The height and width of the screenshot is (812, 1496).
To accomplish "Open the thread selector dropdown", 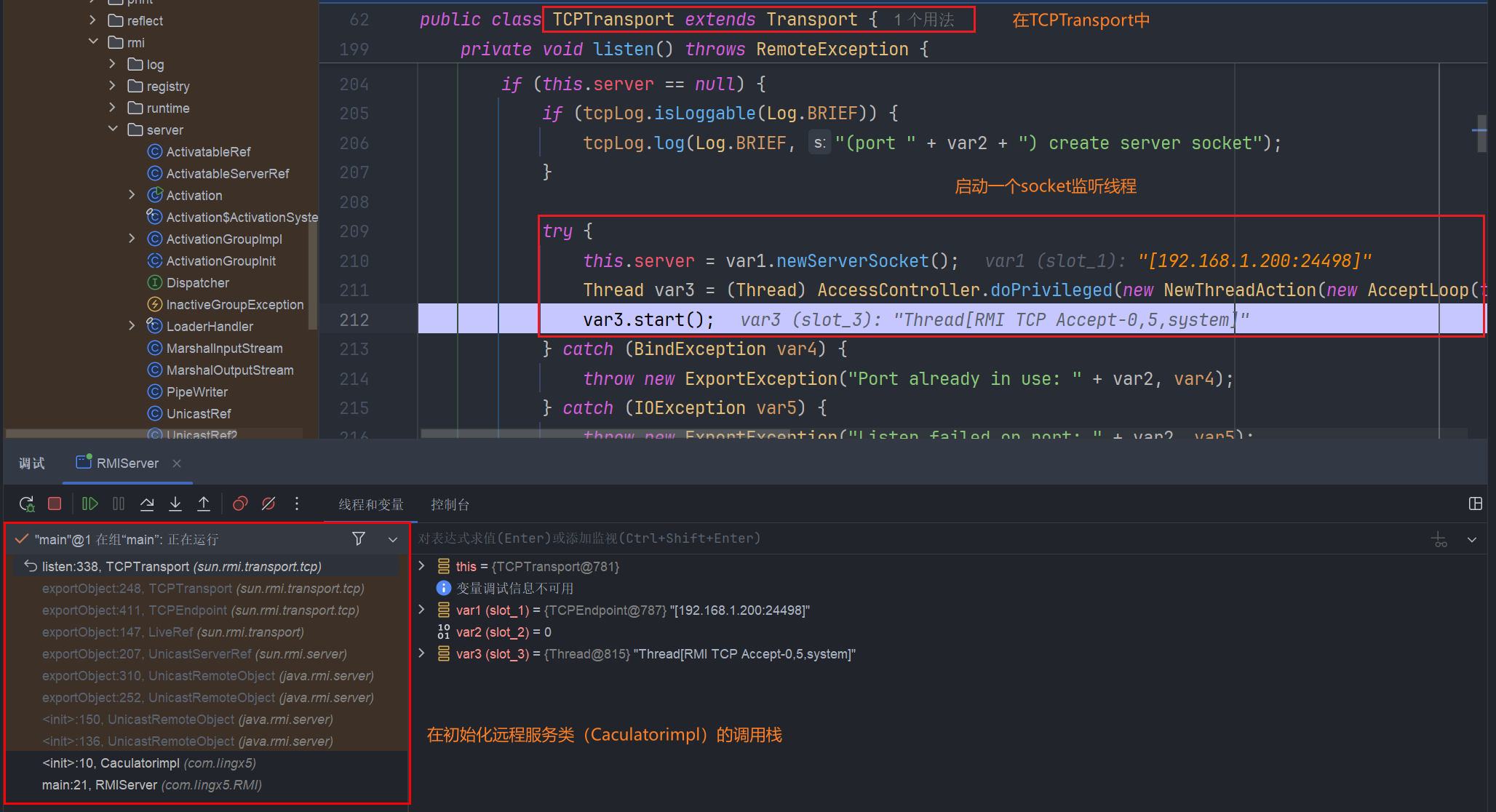I will coord(393,539).
